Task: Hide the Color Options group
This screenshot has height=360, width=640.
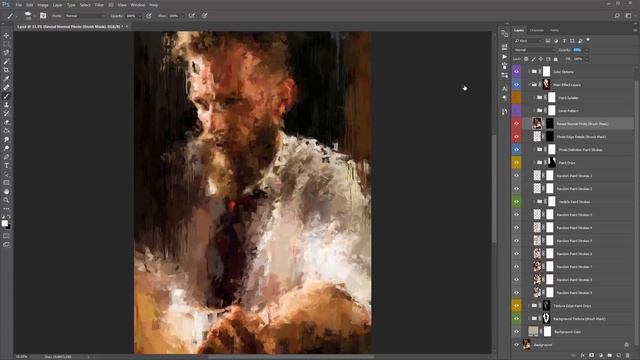Action: 516,71
